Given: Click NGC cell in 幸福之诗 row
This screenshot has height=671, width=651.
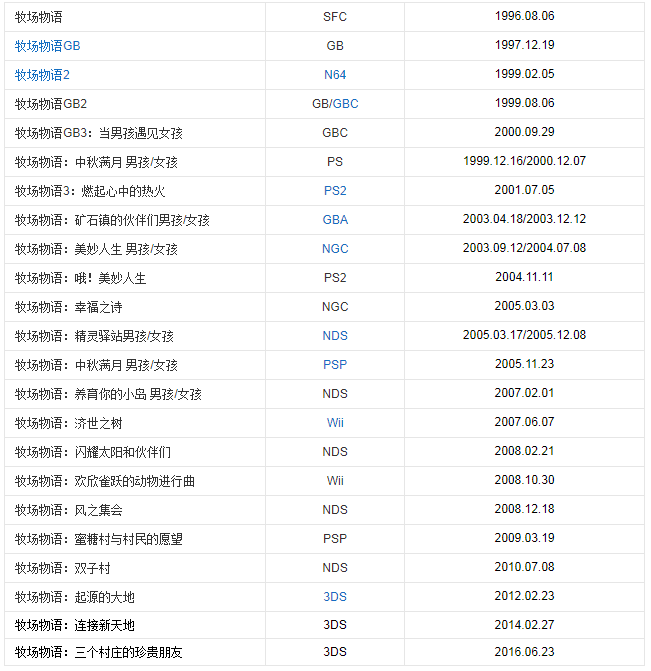Looking at the screenshot, I should (335, 307).
